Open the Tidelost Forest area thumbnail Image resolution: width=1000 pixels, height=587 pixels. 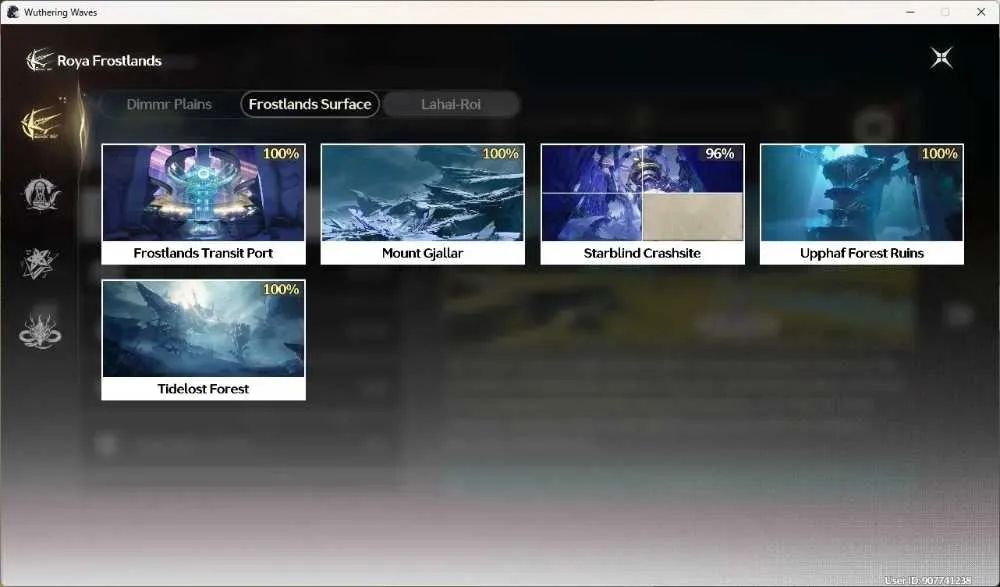coord(203,329)
